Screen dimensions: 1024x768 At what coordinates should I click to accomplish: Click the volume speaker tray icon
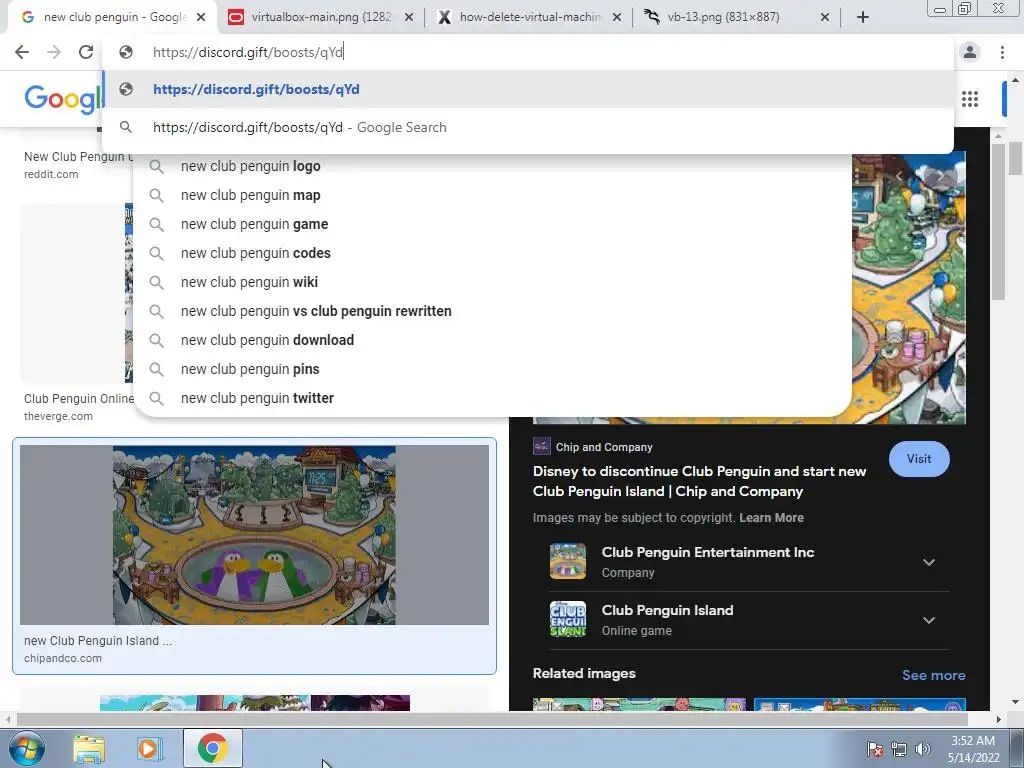[923, 749]
